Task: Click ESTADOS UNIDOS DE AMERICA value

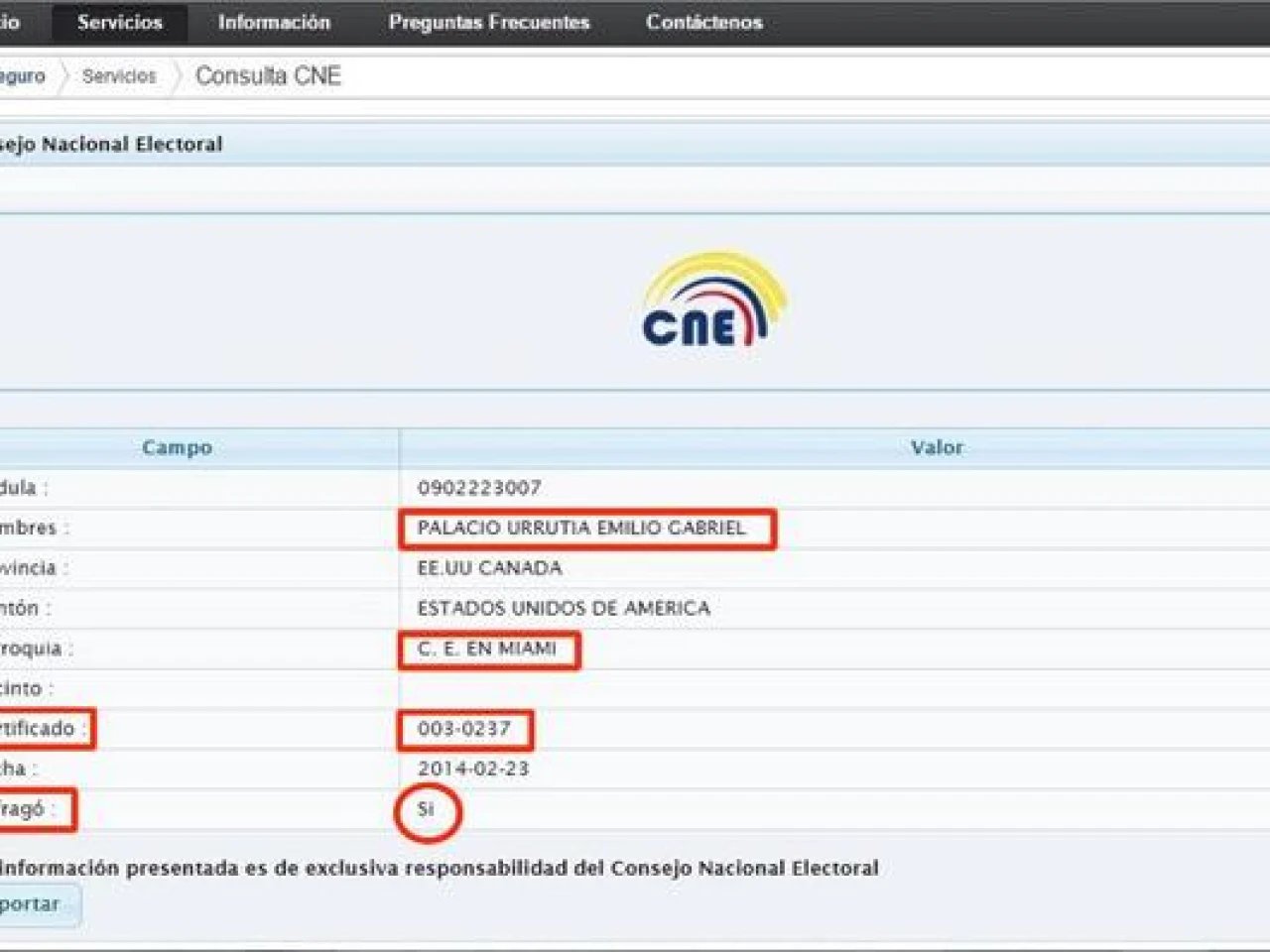Action: (x=563, y=608)
